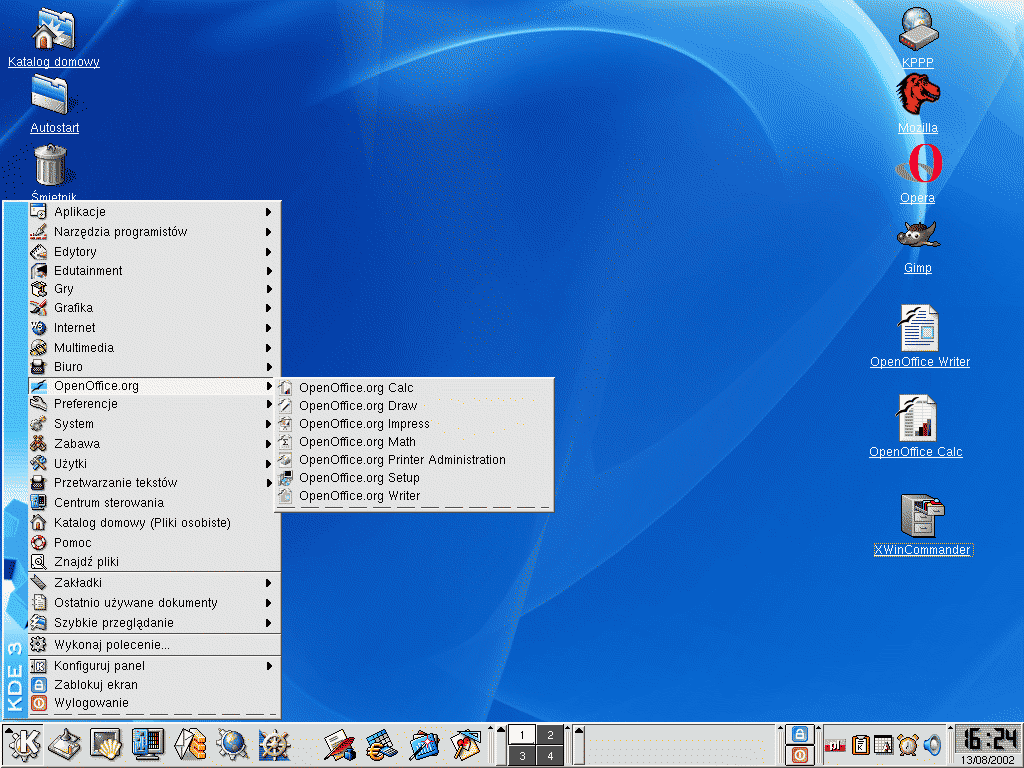Expand the System submenu
This screenshot has height=768, width=1024.
tap(154, 423)
